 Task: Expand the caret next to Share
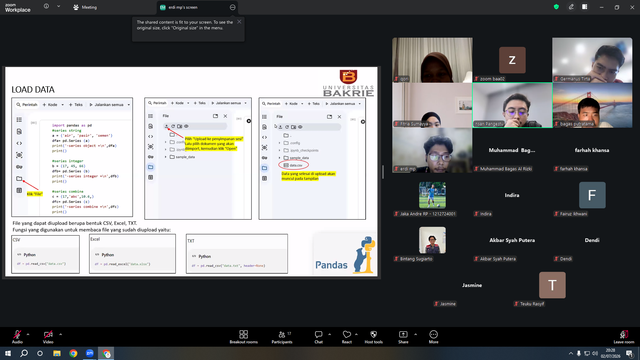pos(416,334)
